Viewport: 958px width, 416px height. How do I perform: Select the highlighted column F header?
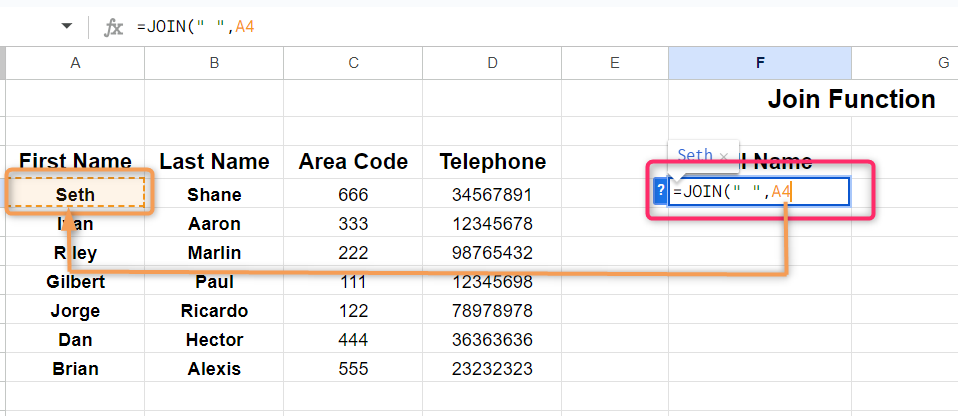(760, 63)
